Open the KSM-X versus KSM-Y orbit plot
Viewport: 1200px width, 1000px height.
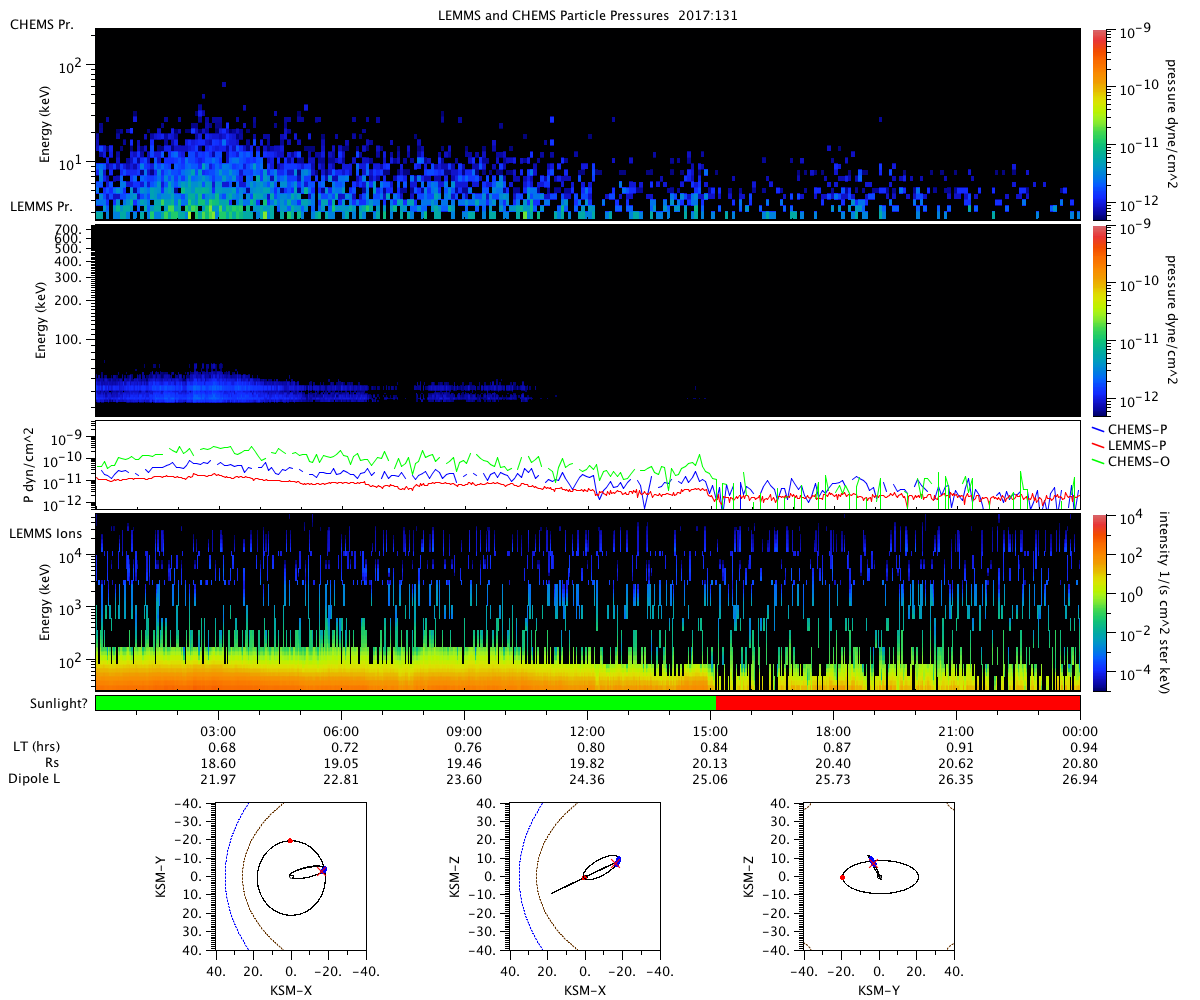pos(291,877)
